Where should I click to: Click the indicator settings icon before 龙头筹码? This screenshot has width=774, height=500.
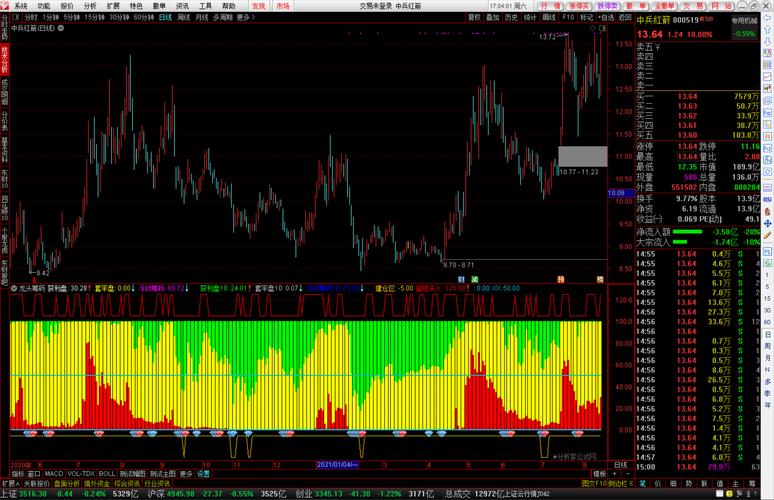[x=14, y=288]
